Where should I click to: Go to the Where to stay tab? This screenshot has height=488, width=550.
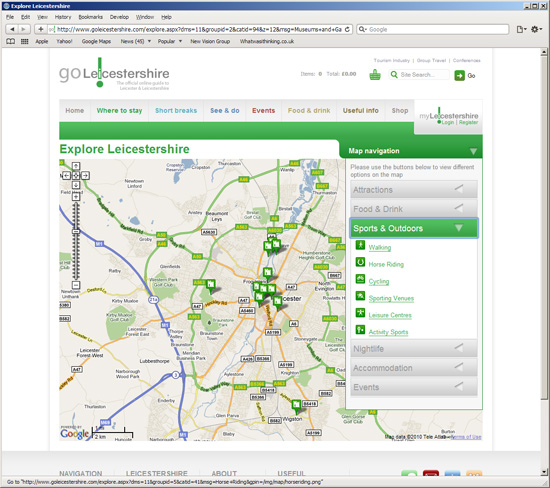[x=119, y=111]
